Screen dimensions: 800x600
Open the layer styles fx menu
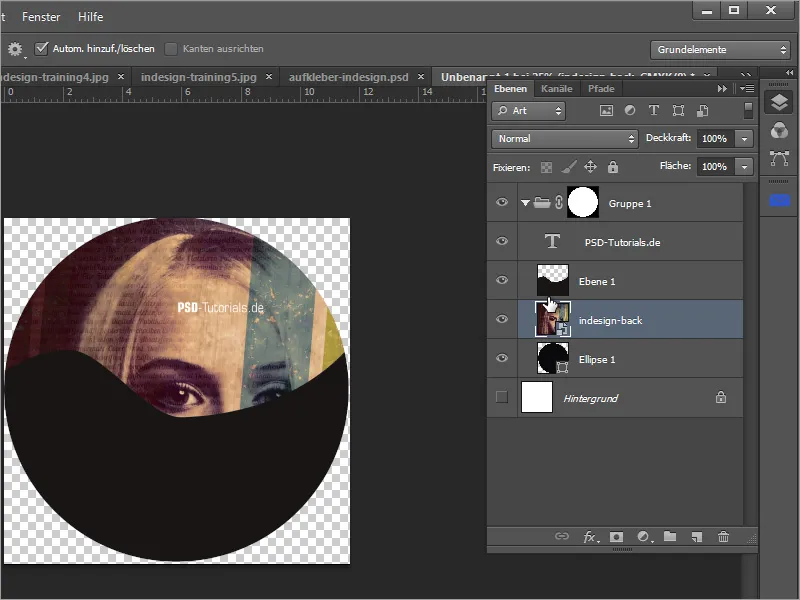point(589,537)
